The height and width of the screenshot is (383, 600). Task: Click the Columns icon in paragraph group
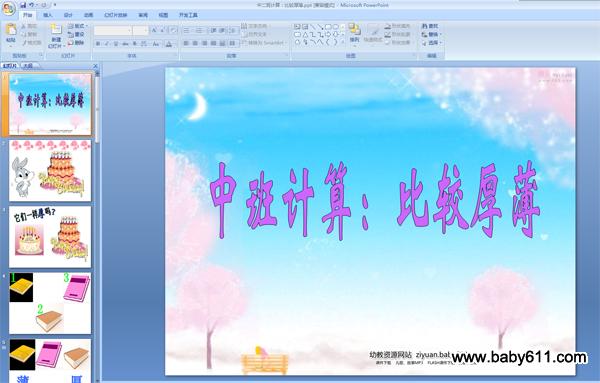233,44
